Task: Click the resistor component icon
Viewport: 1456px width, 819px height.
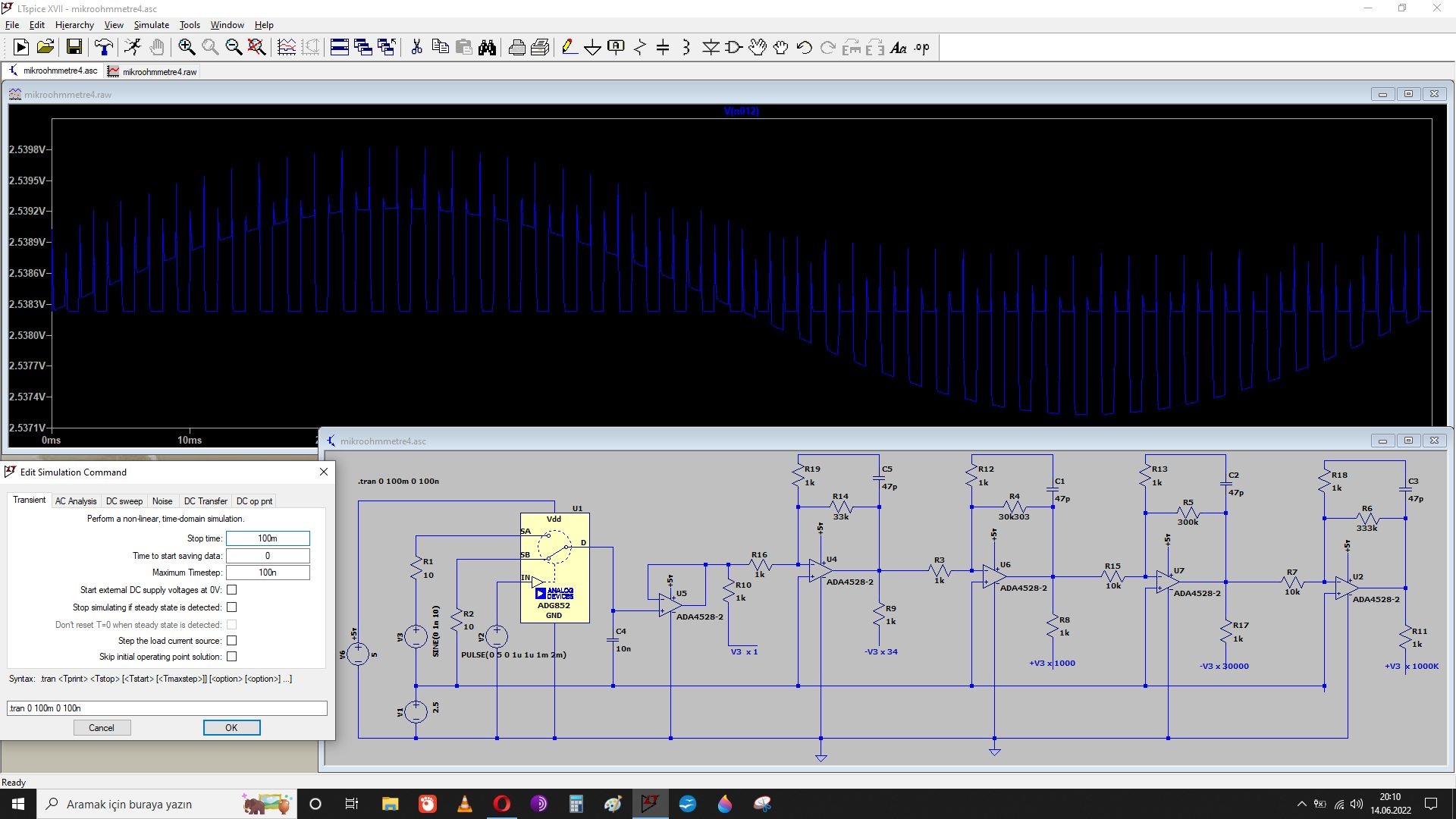Action: point(639,48)
